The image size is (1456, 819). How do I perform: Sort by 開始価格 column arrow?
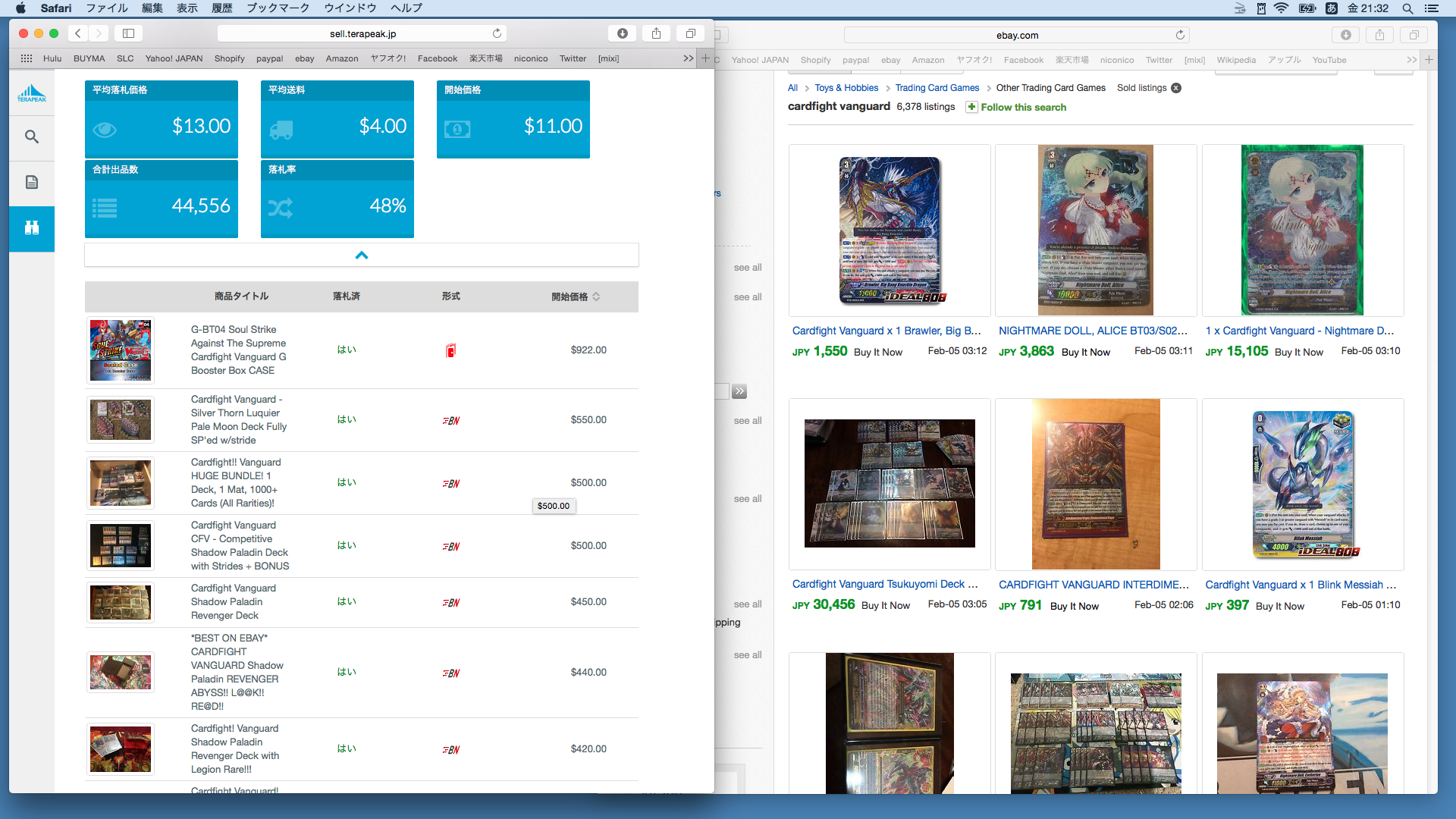(596, 297)
